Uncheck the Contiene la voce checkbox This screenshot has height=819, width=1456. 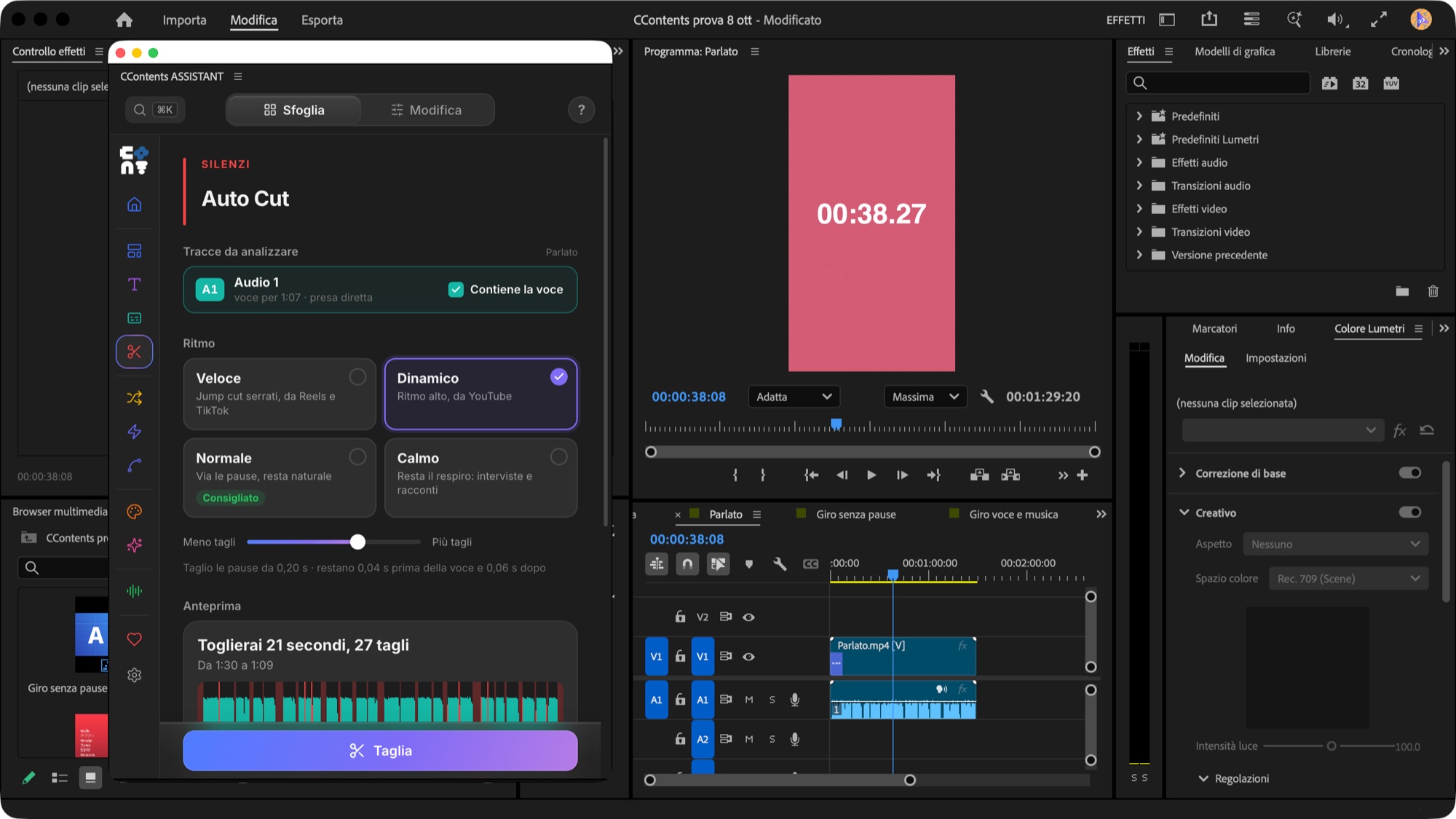pos(456,290)
